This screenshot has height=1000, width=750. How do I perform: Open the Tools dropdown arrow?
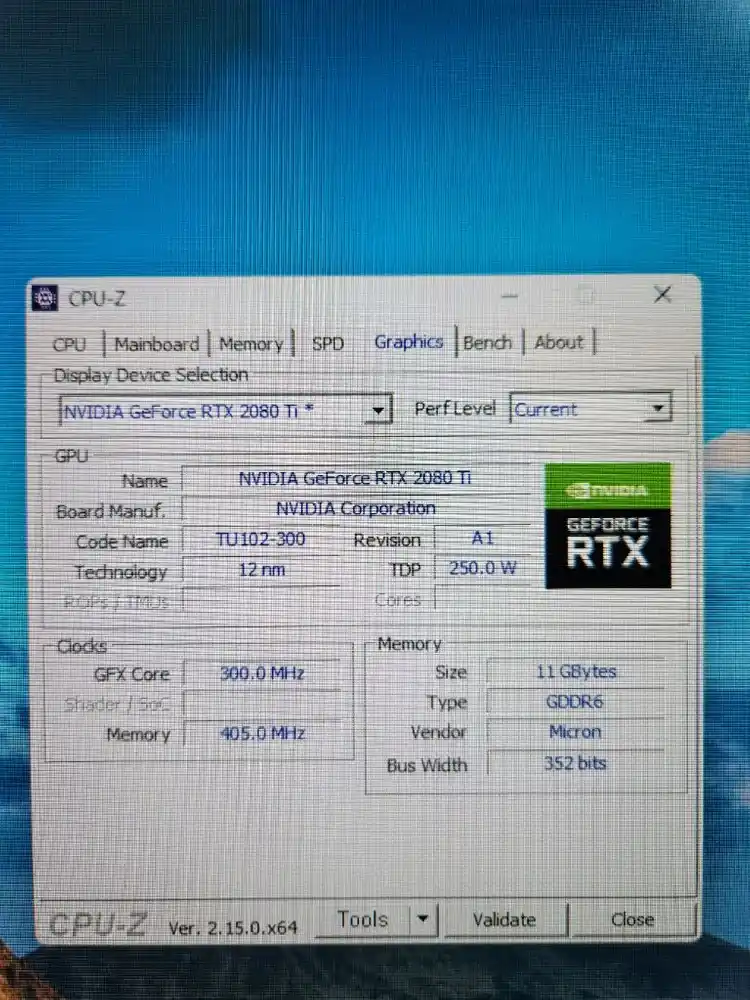click(x=423, y=919)
